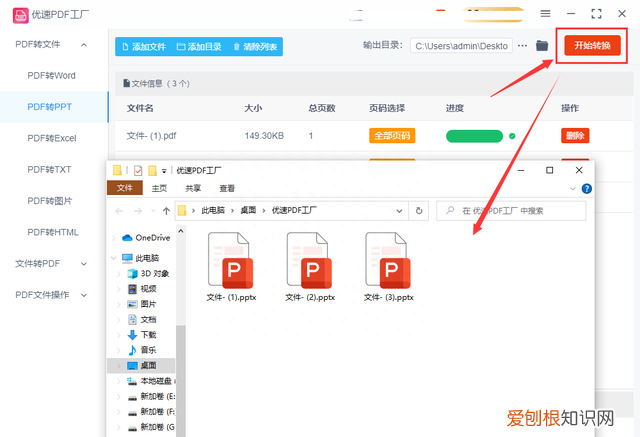
Task: Click 全部页码 for 文件- (1).pdf
Action: pyautogui.click(x=392, y=135)
